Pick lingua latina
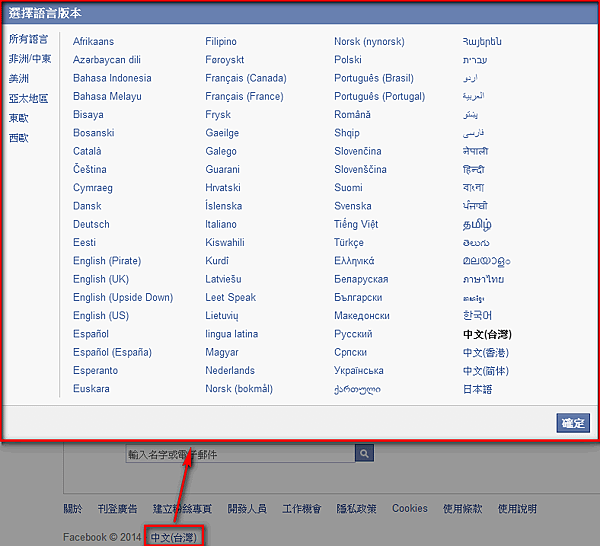The height and width of the screenshot is (546, 600). pyautogui.click(x=232, y=334)
